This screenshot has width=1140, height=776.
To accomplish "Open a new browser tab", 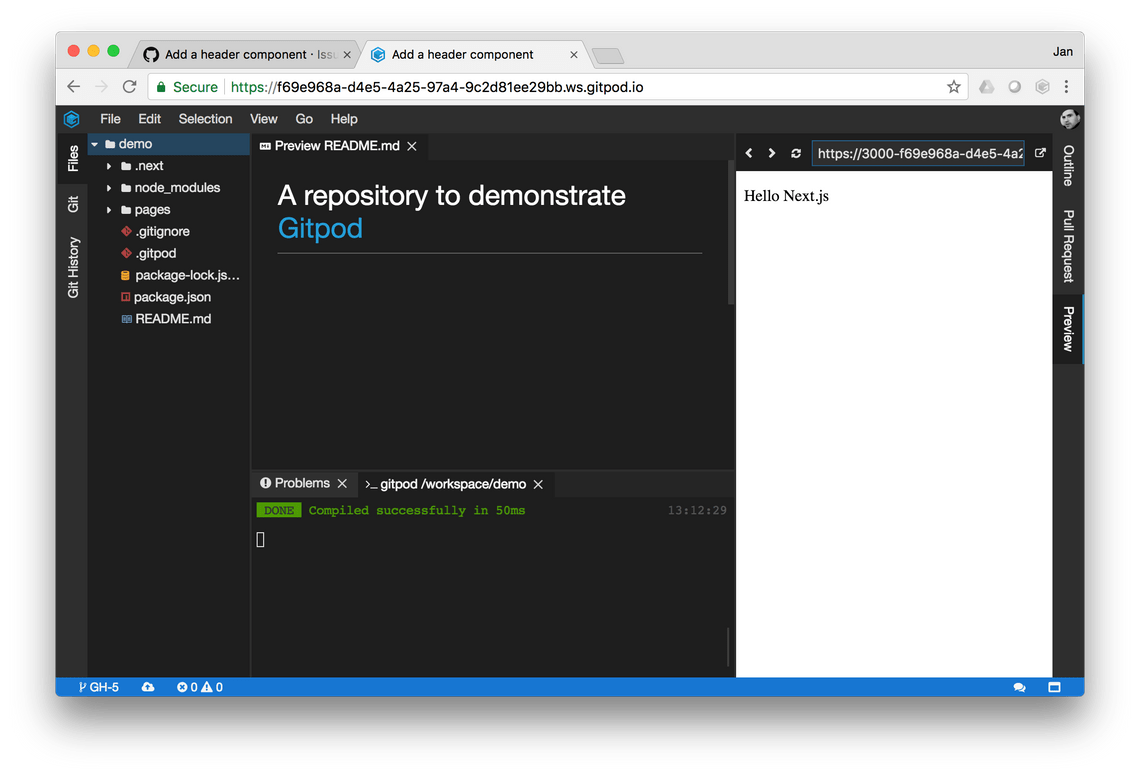I will point(608,55).
